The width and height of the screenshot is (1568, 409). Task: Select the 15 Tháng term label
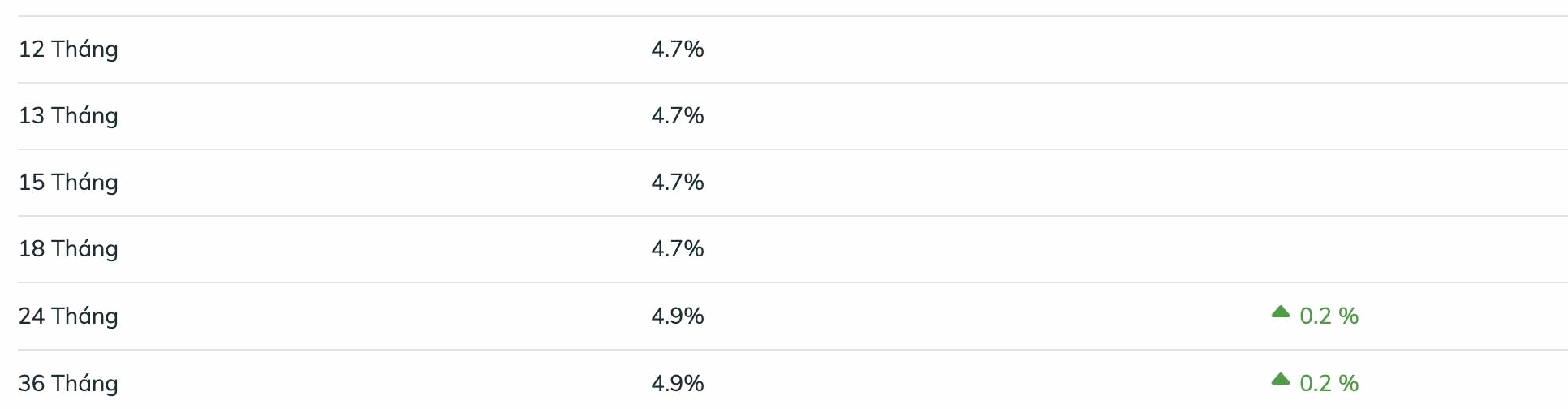tap(68, 183)
